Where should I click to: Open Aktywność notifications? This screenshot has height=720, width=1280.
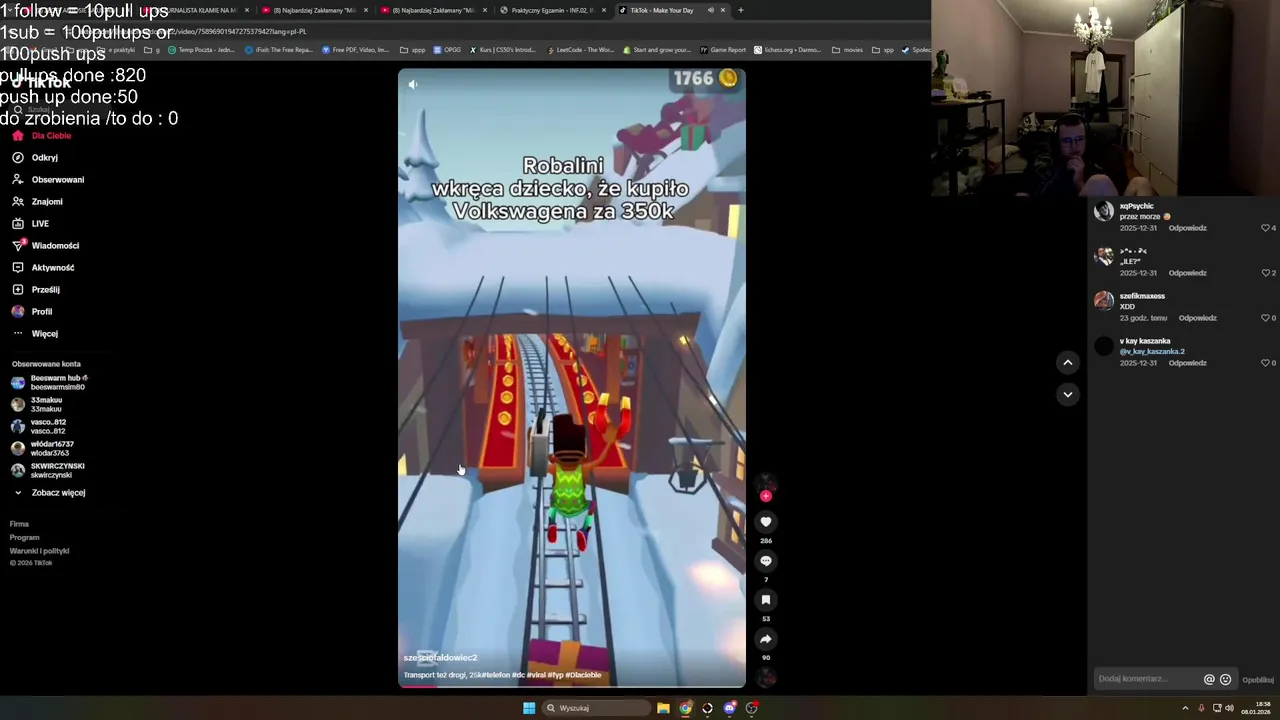[x=43, y=268]
